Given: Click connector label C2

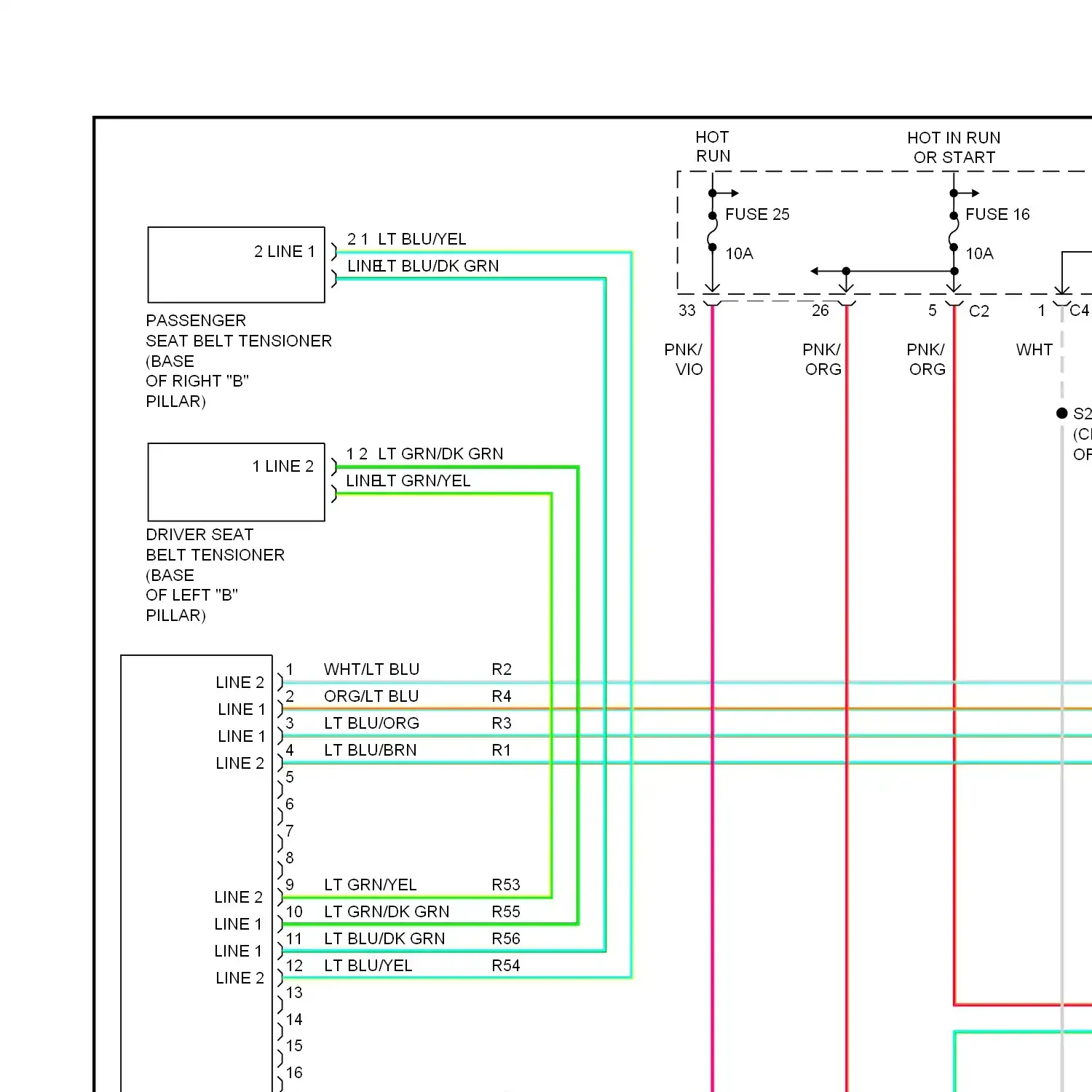Looking at the screenshot, I should click(979, 311).
